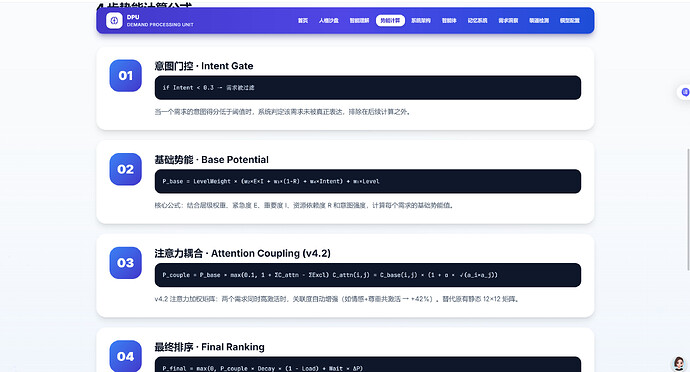Image resolution: width=690 pixels, height=372 pixels.
Task: Switch to the 系统架构 tab
Action: (421, 21)
